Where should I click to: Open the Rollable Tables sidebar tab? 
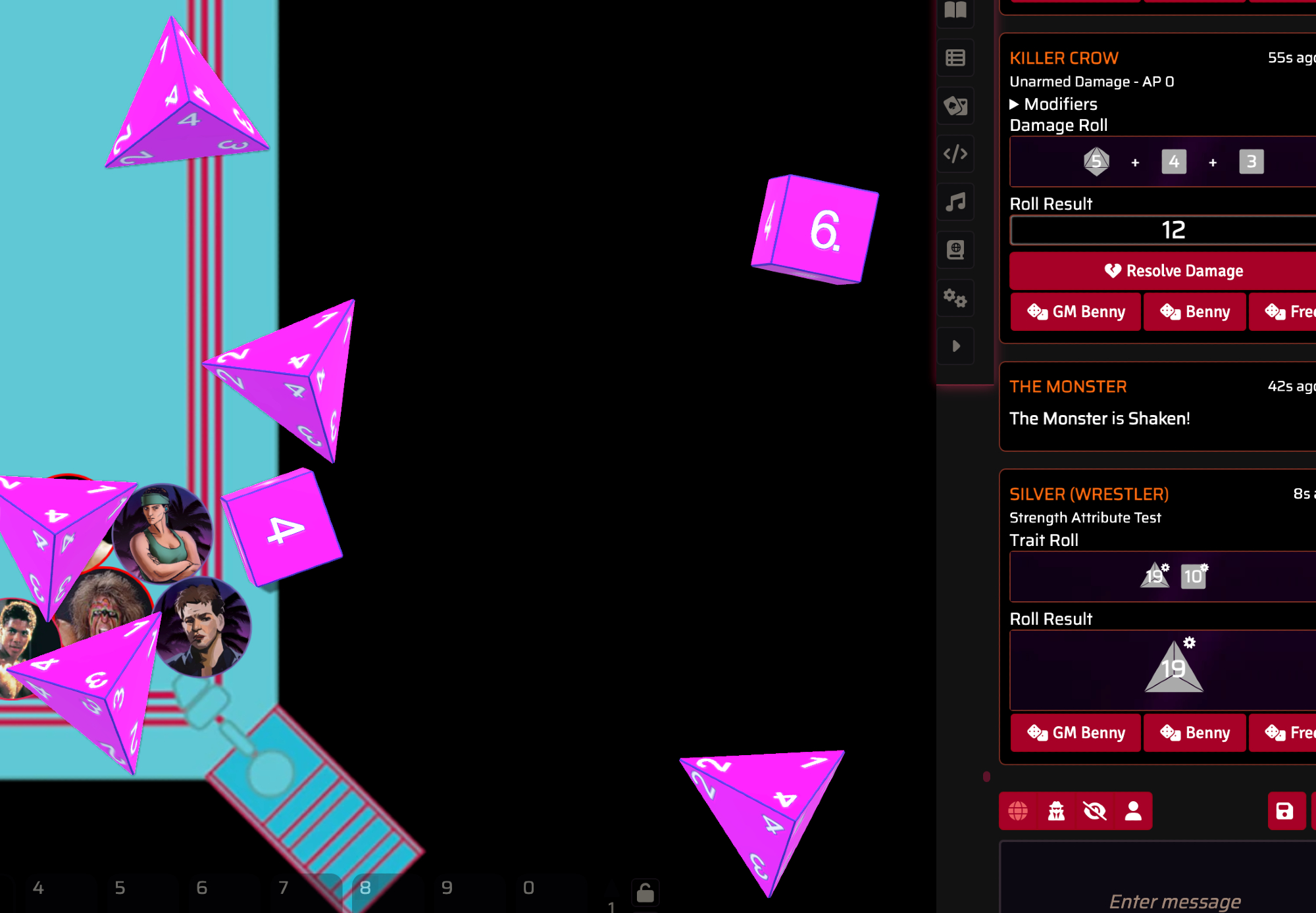point(955,58)
